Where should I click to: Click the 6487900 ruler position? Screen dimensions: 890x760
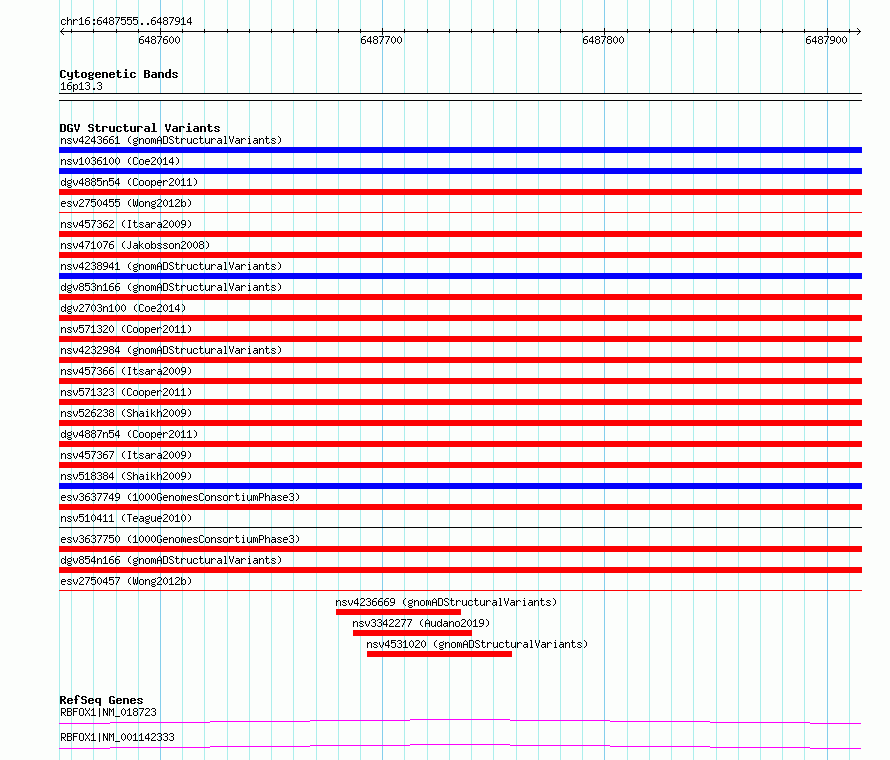coord(826,40)
